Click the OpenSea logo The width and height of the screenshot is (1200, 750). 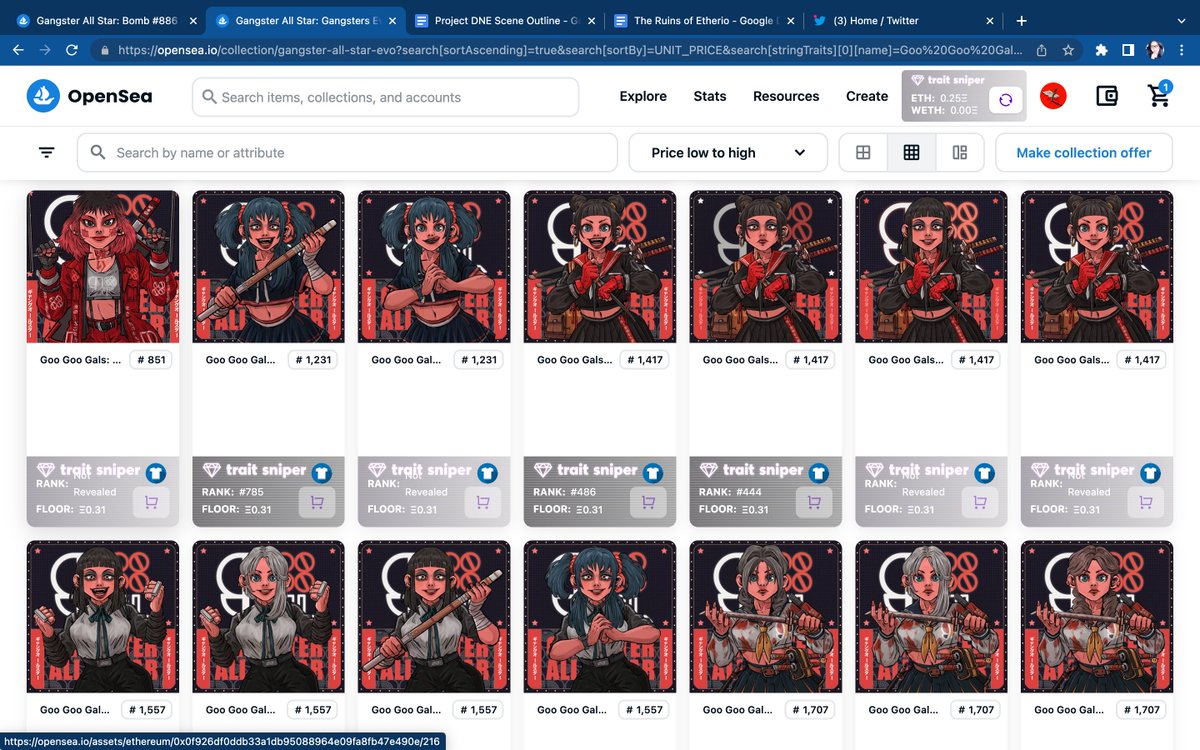pos(90,96)
